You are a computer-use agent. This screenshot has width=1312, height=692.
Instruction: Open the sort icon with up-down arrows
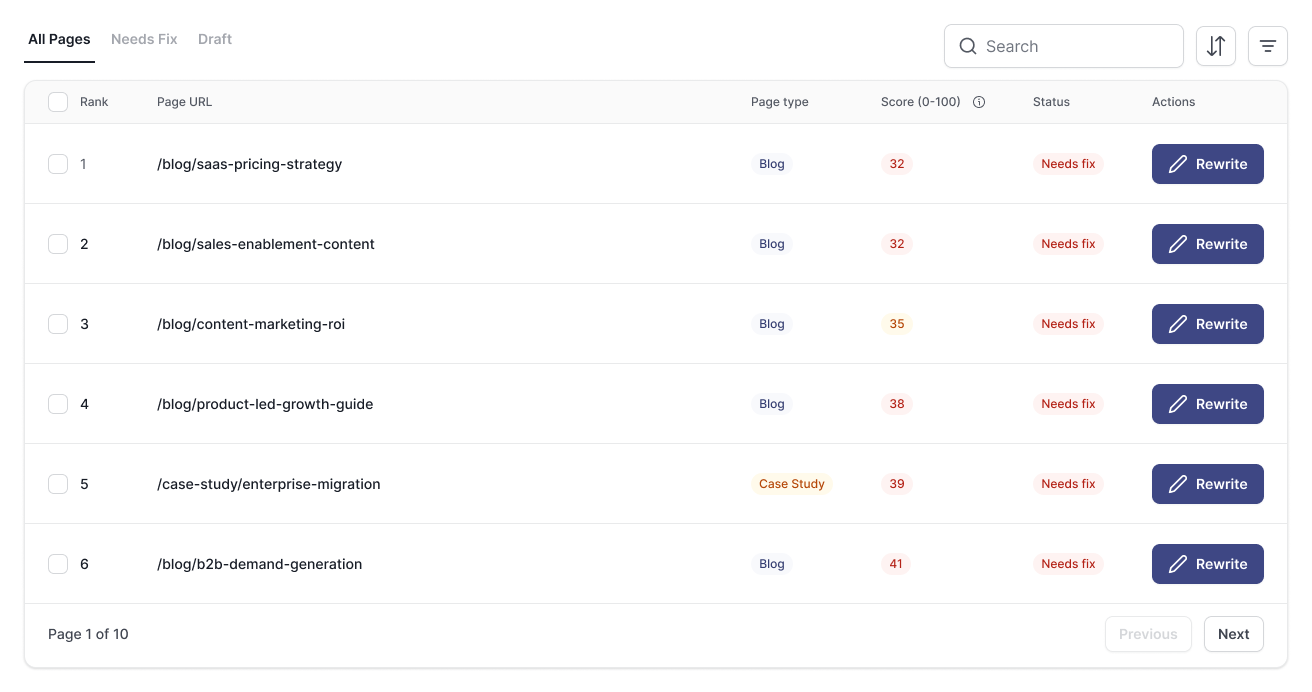point(1216,46)
